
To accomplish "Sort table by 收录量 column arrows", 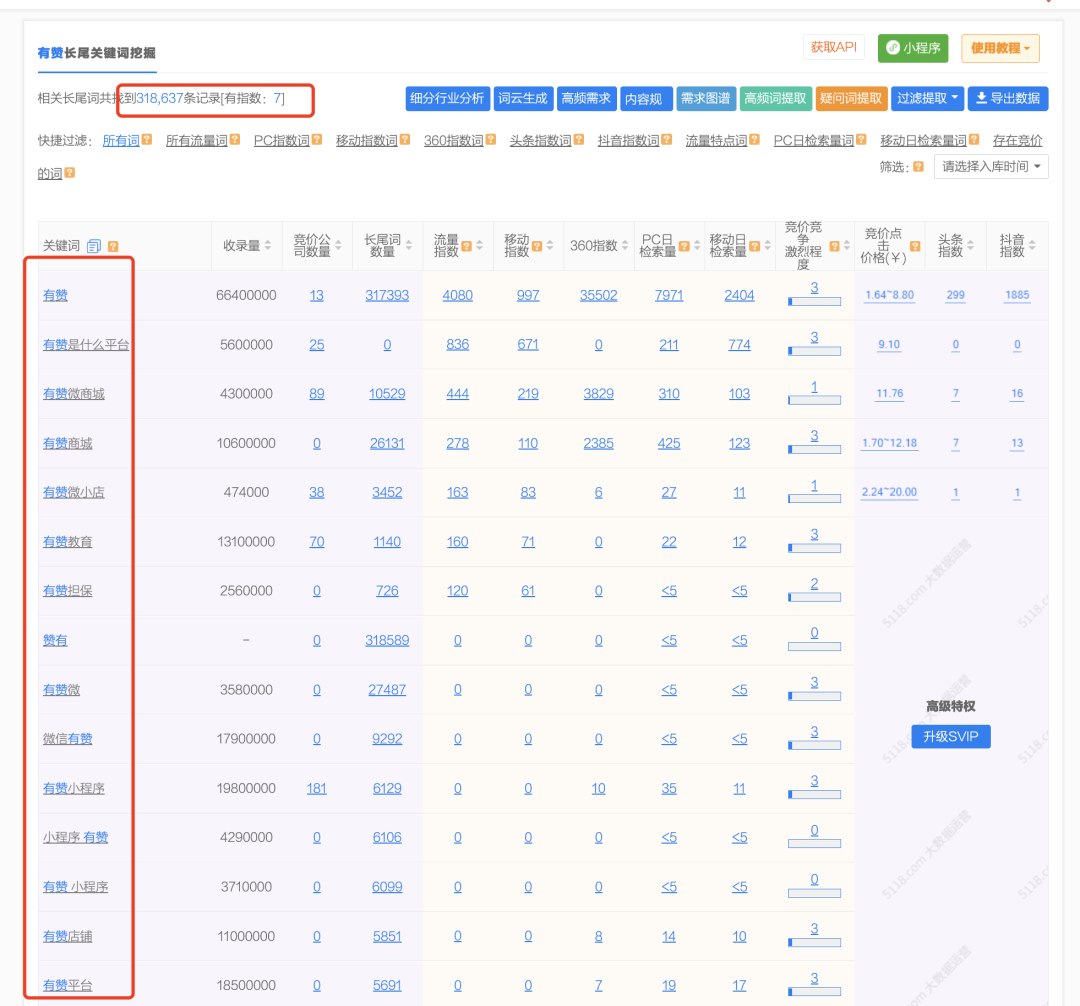I will coord(268,246).
